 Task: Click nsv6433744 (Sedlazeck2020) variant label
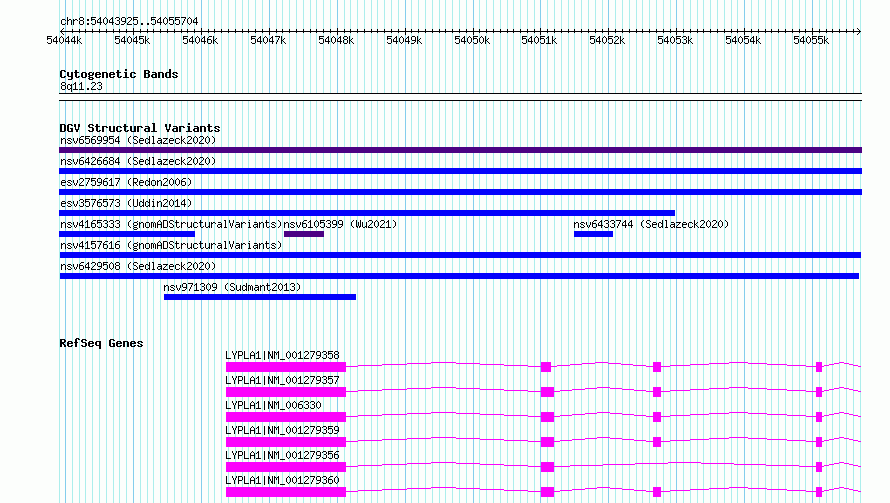[x=651, y=224]
